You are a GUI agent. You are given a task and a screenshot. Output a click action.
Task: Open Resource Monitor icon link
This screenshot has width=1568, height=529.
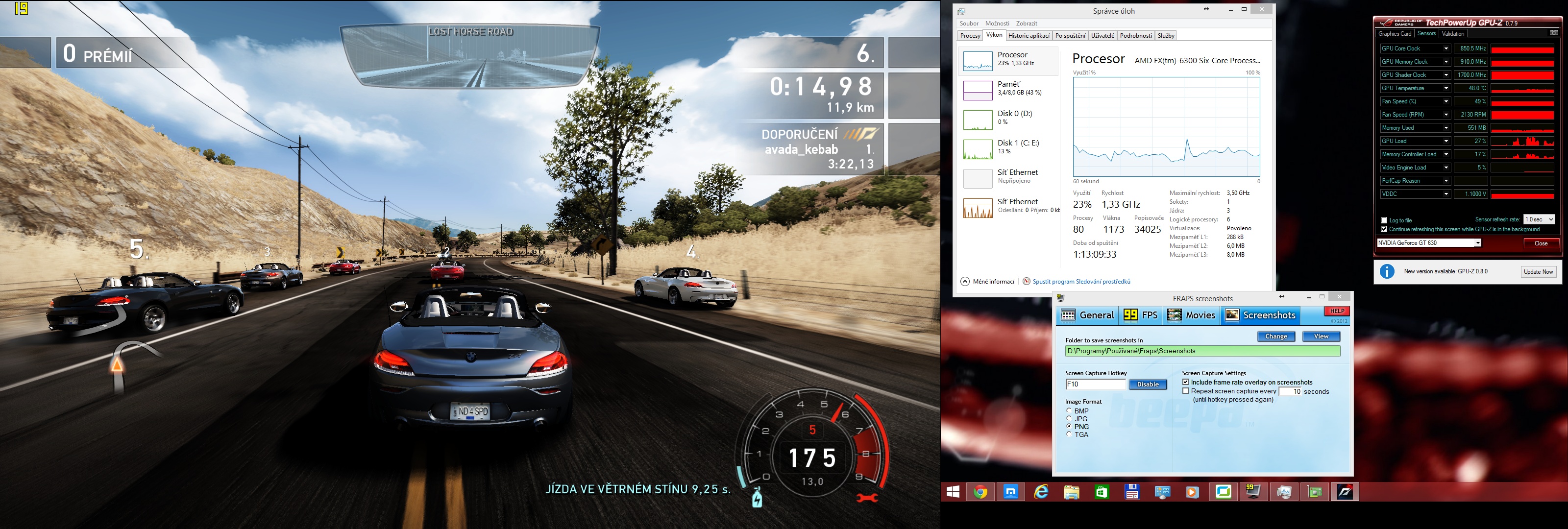coord(1026,281)
